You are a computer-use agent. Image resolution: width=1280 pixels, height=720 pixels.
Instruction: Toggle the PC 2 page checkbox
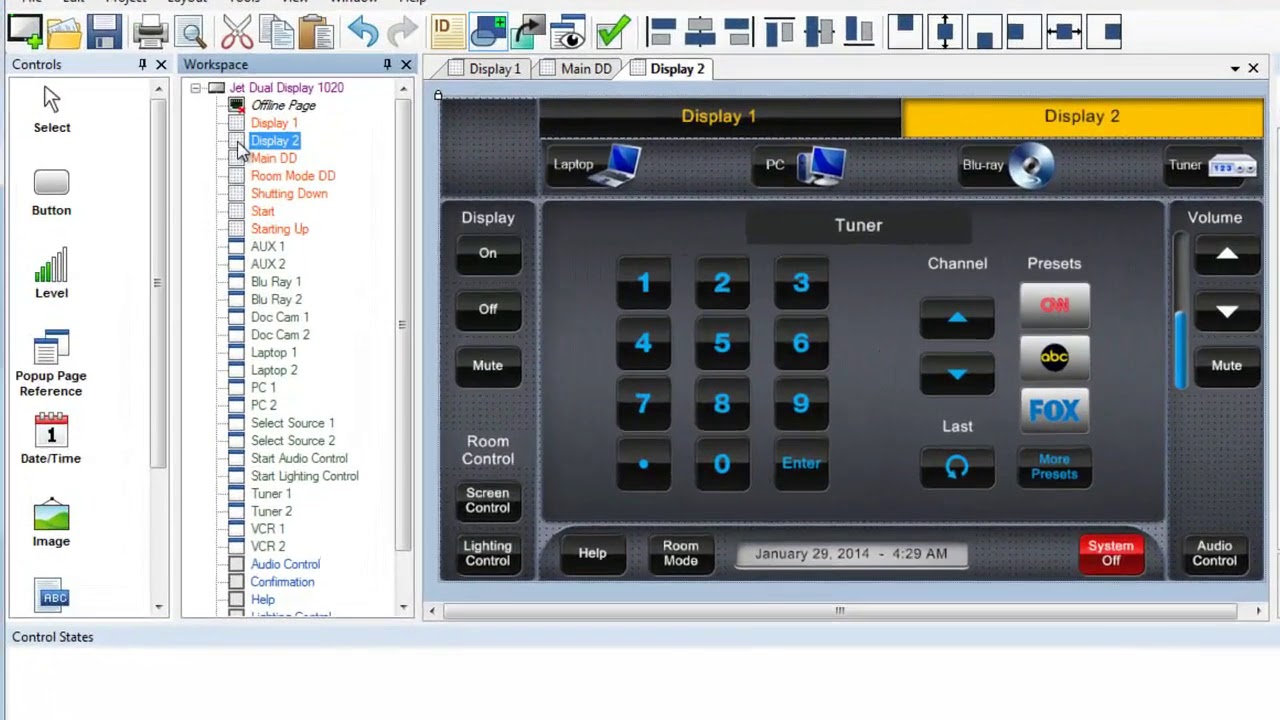236,405
